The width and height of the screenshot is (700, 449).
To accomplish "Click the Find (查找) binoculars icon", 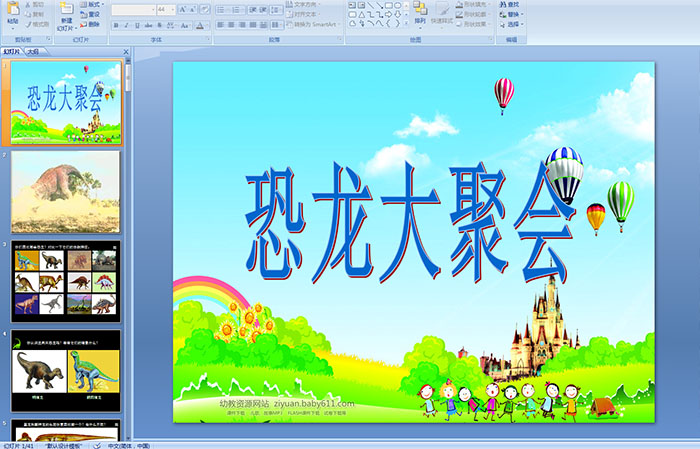I will coord(512,5).
